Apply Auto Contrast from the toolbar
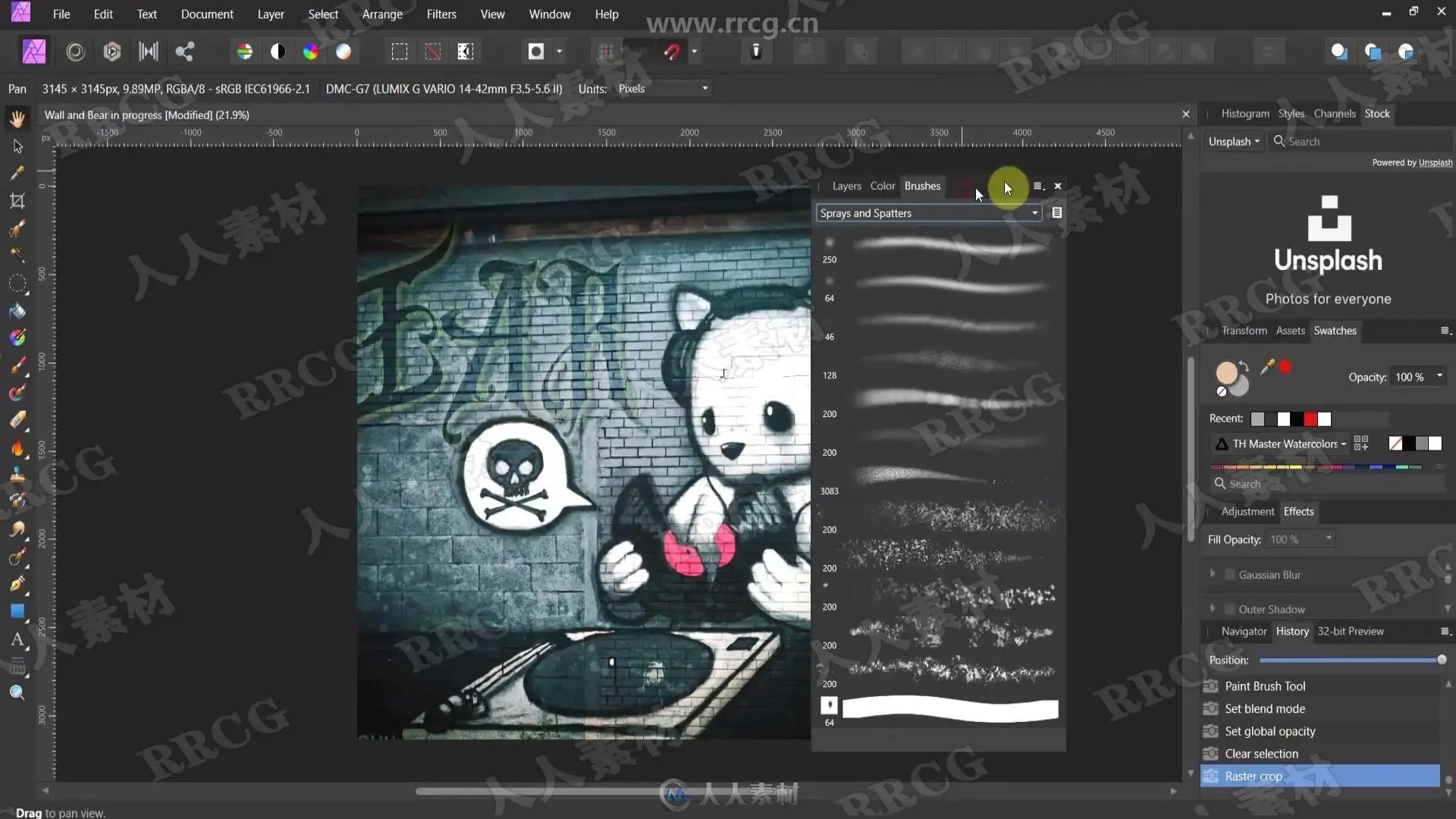The width and height of the screenshot is (1456, 819). tap(278, 52)
